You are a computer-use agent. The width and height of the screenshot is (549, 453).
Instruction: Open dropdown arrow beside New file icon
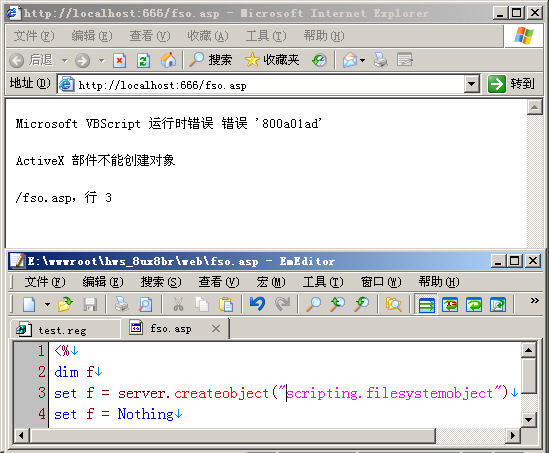47,304
